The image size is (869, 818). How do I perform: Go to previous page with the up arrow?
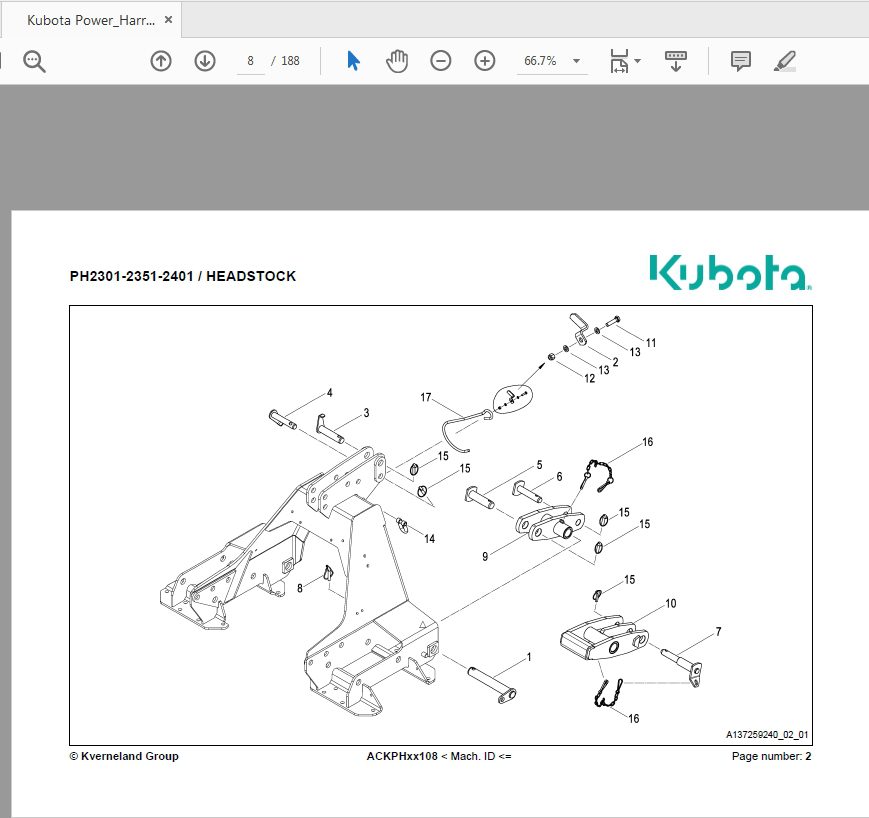[160, 61]
